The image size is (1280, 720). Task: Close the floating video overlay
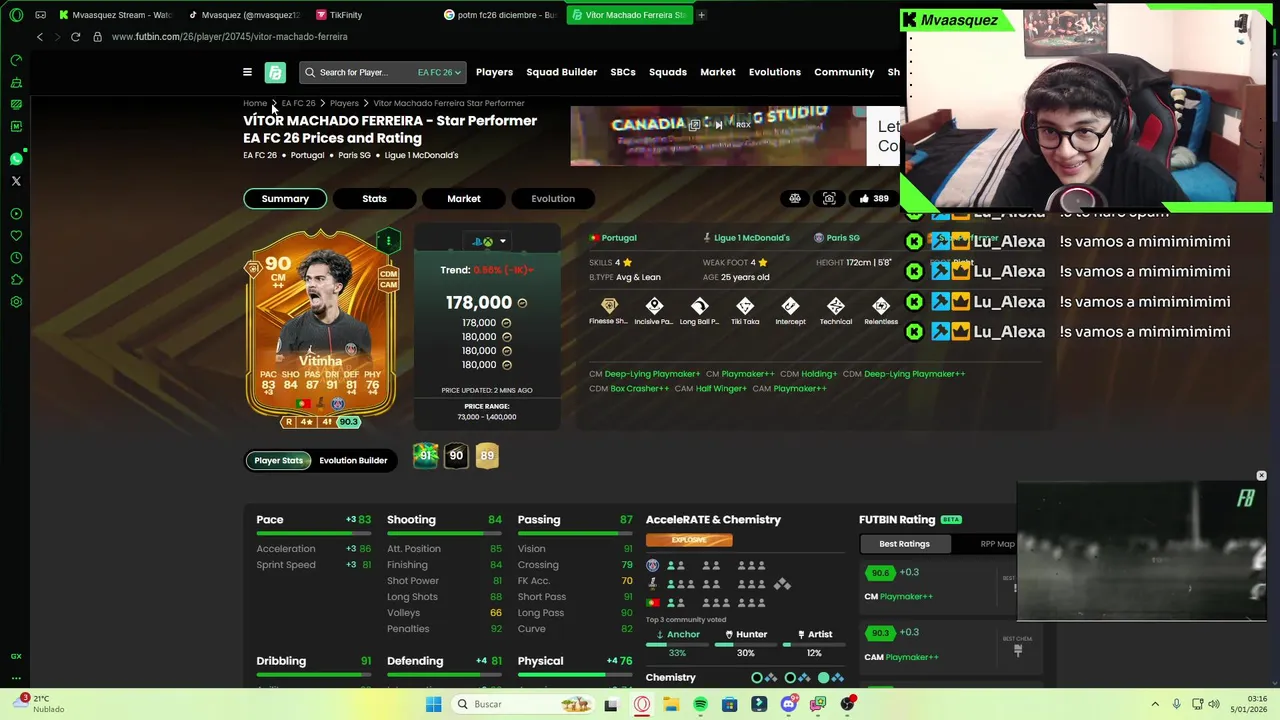[1261, 476]
